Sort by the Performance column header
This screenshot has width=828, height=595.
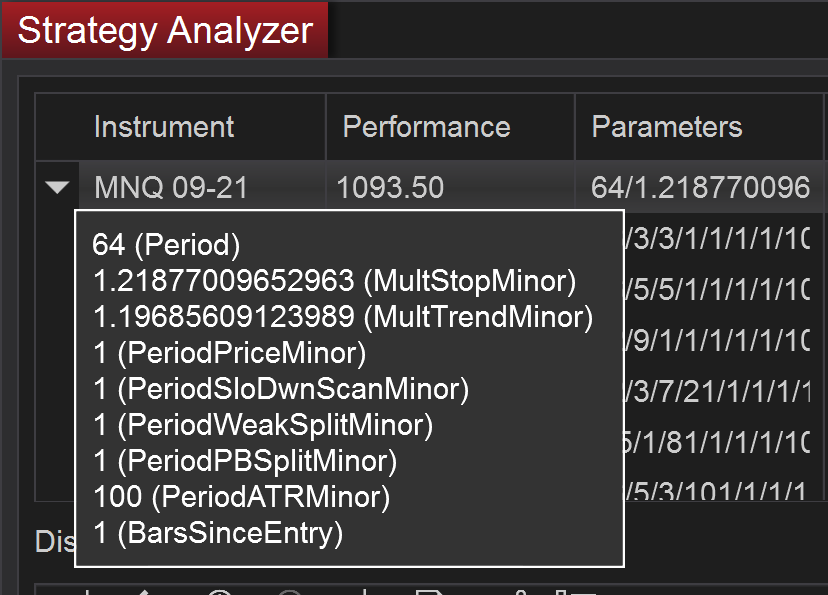pyautogui.click(x=426, y=127)
